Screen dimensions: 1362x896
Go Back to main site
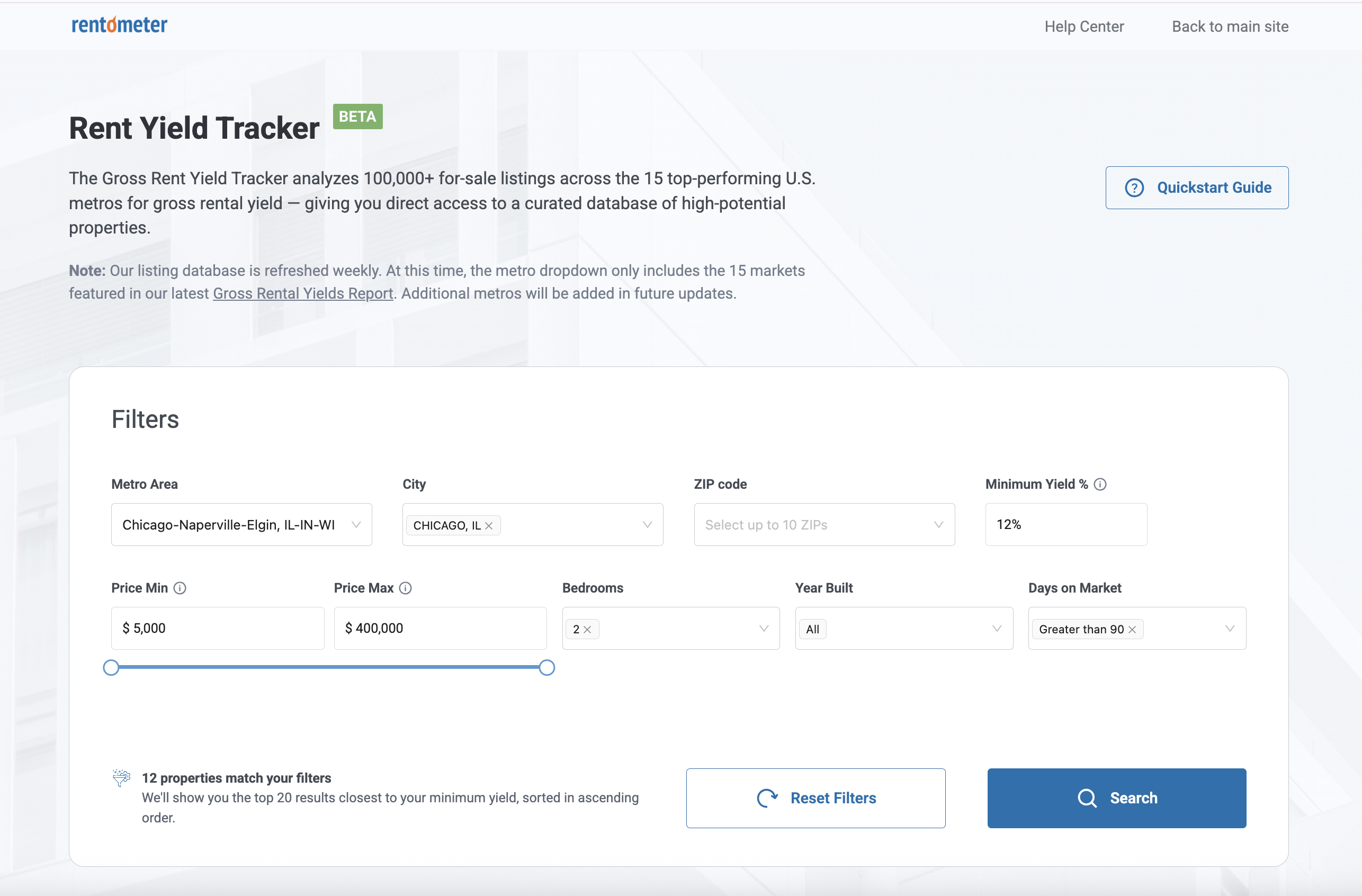[x=1229, y=26]
